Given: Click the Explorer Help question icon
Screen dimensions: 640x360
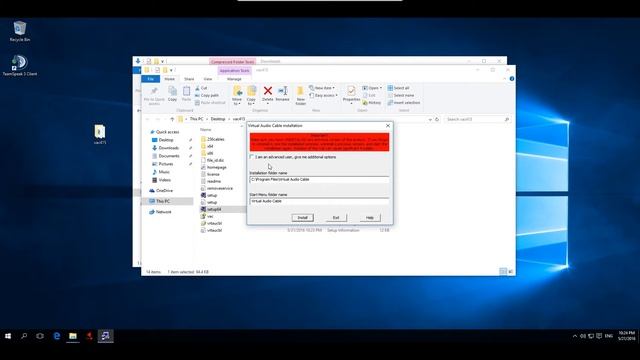Looking at the screenshot, I should (512, 79).
